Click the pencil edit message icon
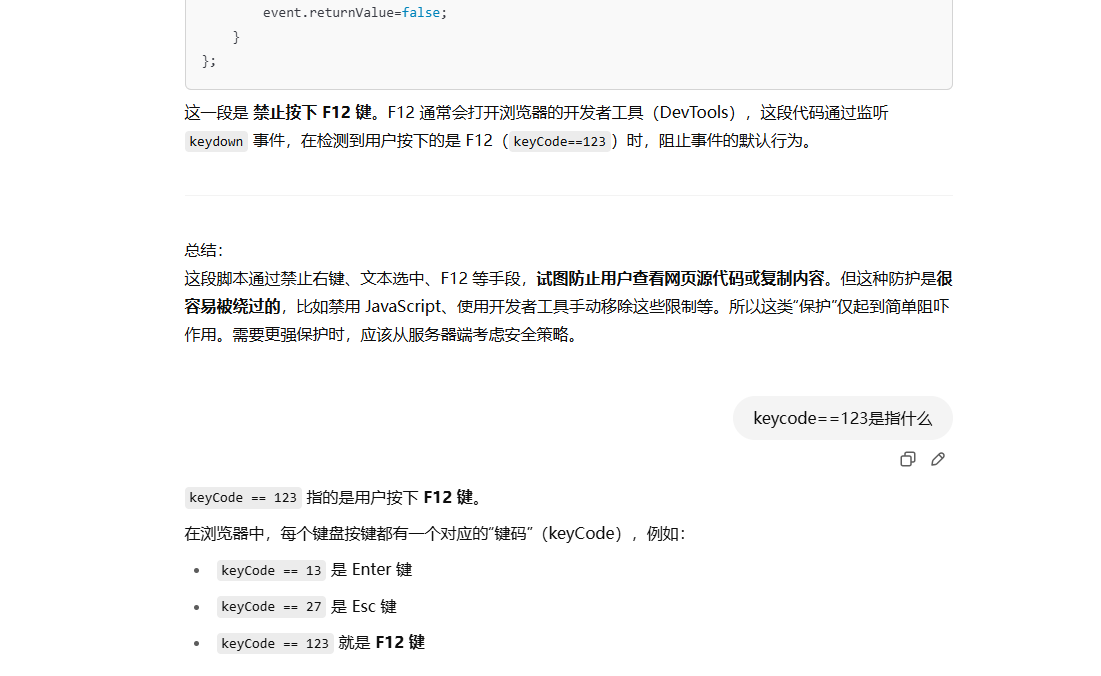The width and height of the screenshot is (1101, 676). [x=938, y=459]
